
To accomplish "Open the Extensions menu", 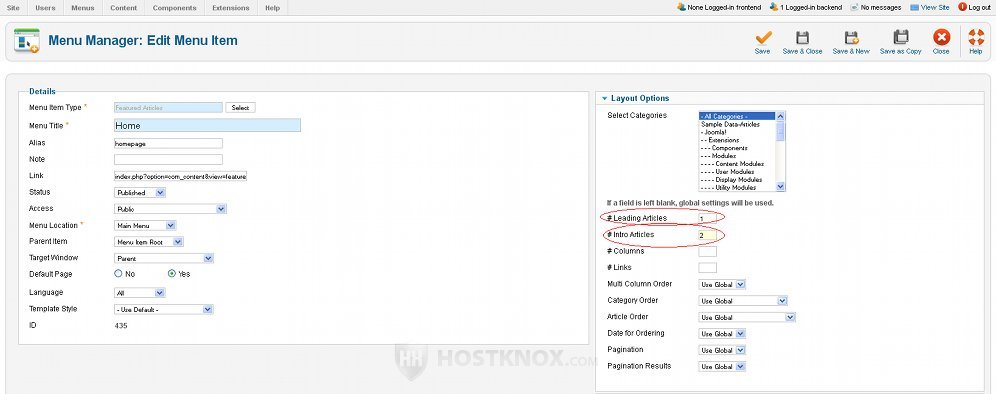I will coord(231,8).
